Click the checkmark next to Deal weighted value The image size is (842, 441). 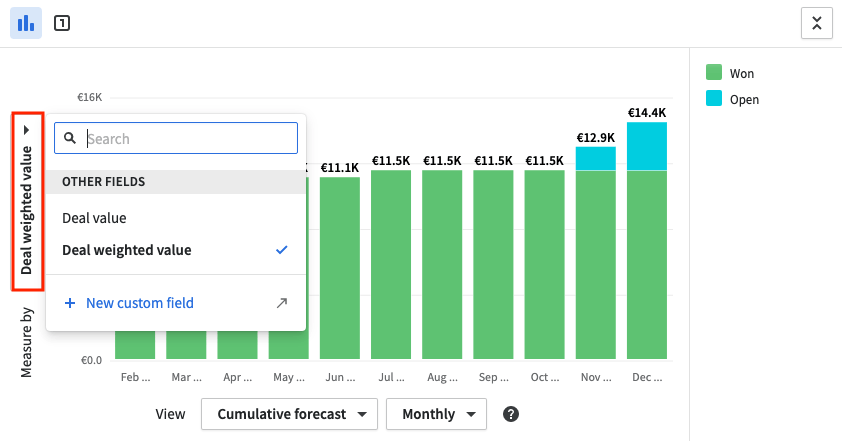pyautogui.click(x=281, y=250)
